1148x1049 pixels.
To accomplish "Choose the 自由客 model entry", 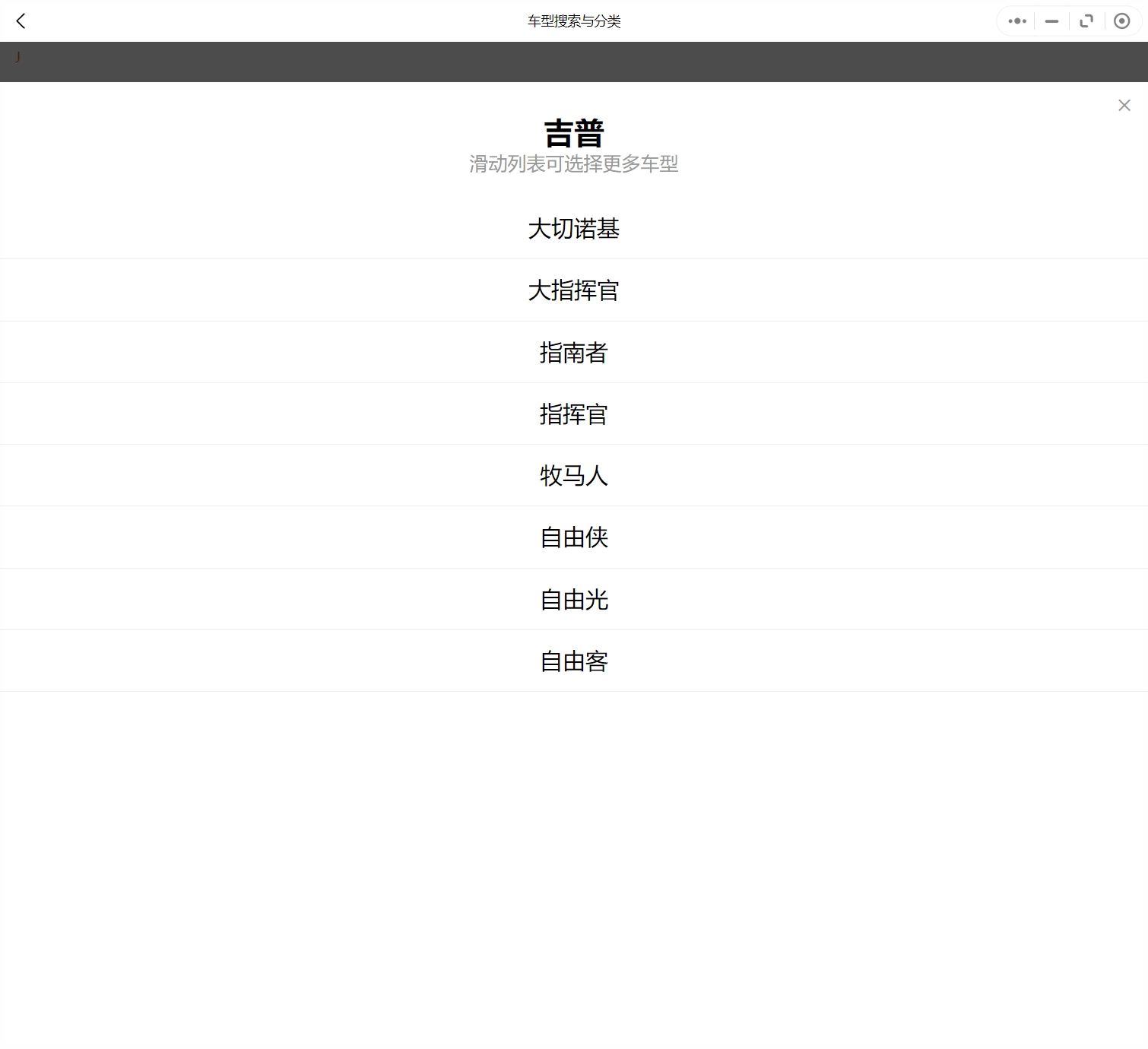I will [x=573, y=661].
